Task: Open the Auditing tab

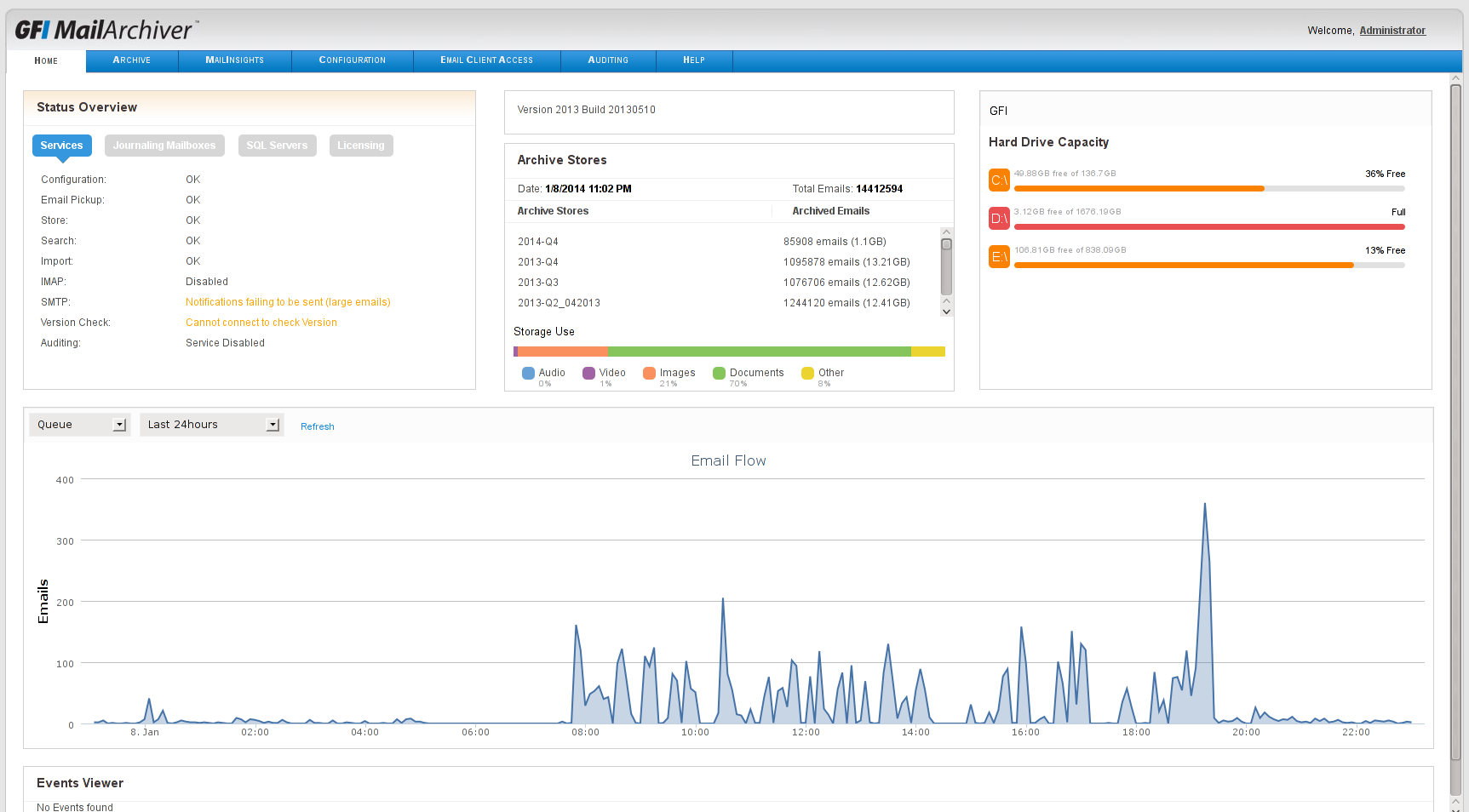Action: point(608,60)
